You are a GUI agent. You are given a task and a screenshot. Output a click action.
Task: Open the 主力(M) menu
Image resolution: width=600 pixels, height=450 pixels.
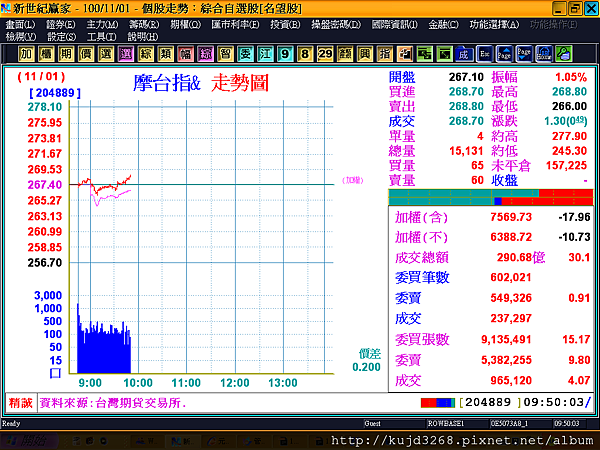[x=102, y=25]
